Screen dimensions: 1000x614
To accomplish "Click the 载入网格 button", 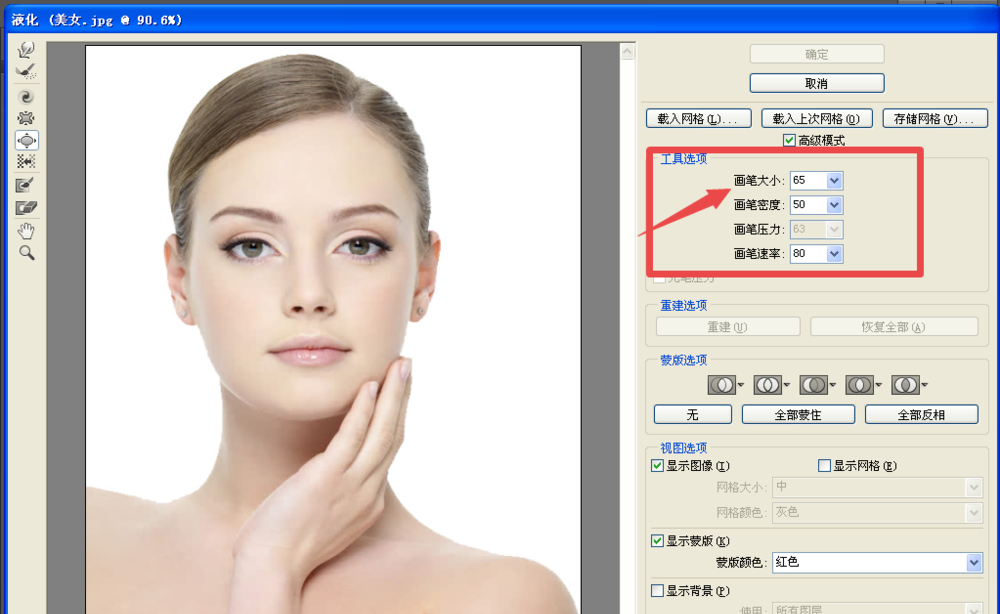I will tap(698, 117).
